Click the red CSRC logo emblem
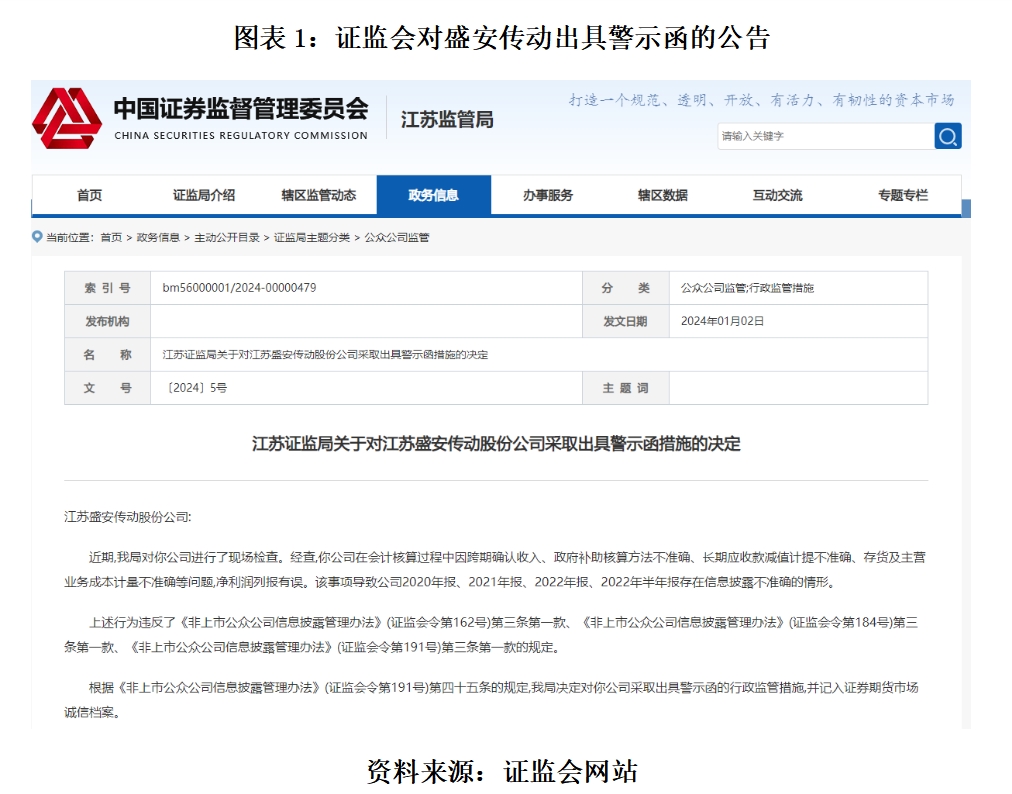Screen dimensions: 1012x794 (x=67, y=118)
